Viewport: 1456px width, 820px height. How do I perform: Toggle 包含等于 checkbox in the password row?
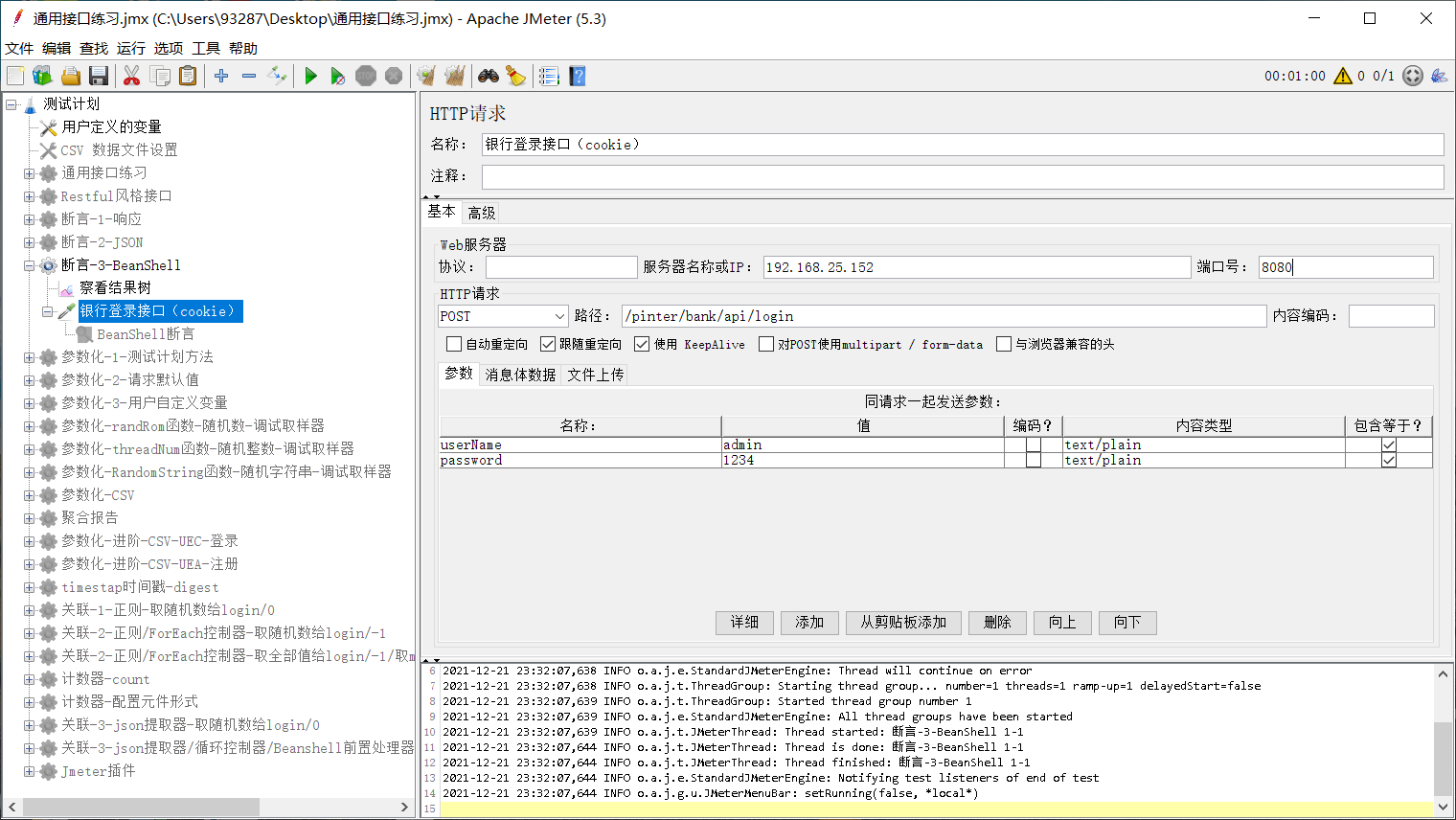(x=1389, y=461)
